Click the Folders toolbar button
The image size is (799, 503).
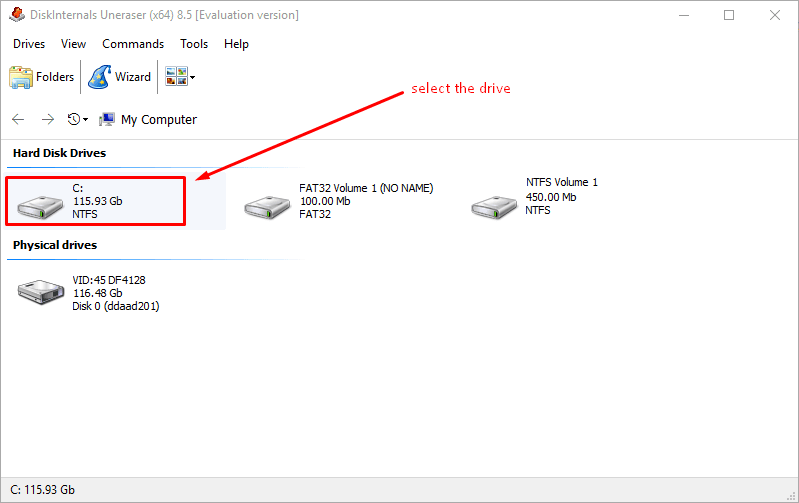42,77
